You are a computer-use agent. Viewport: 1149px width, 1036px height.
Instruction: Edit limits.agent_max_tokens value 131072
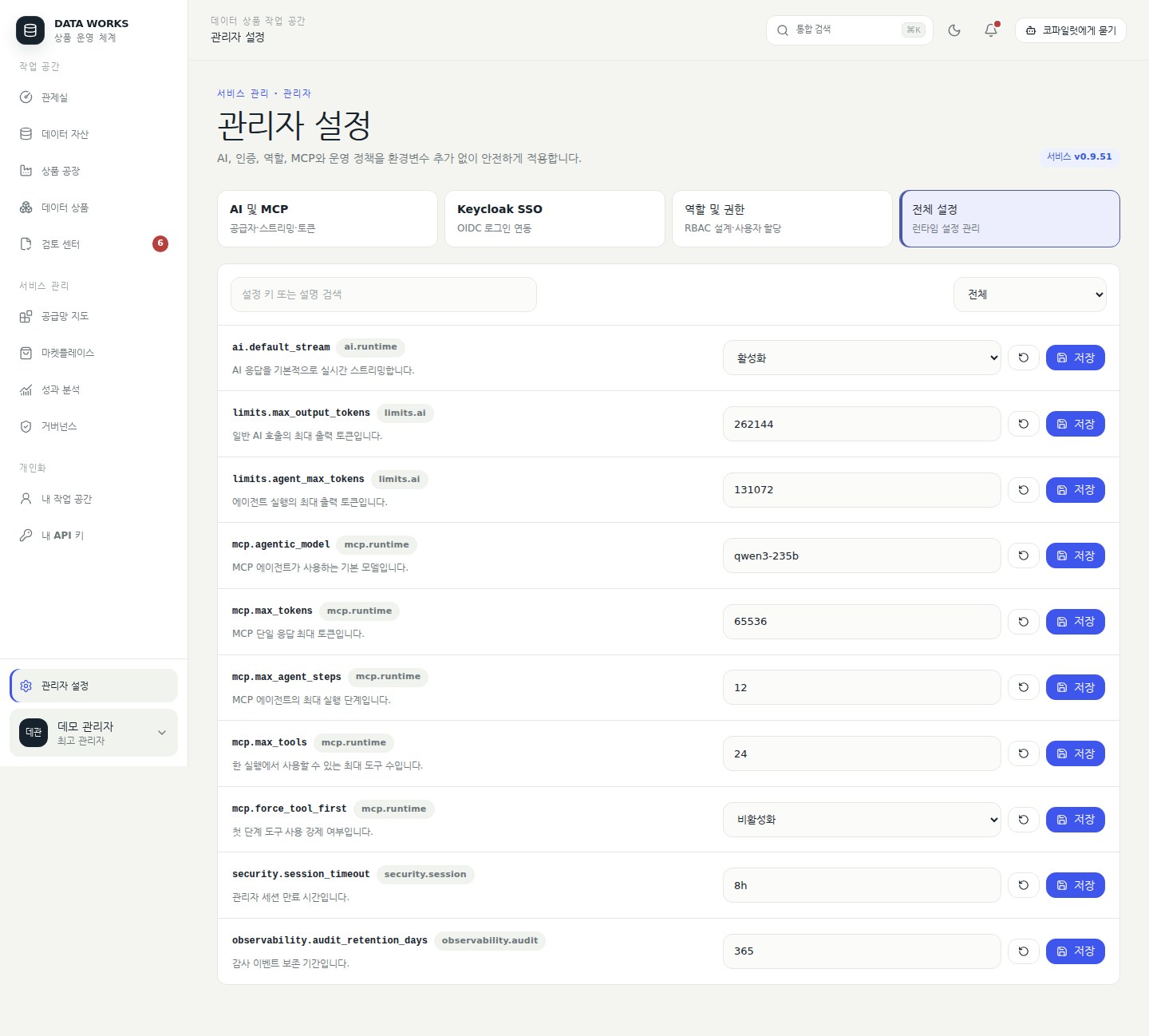point(862,490)
